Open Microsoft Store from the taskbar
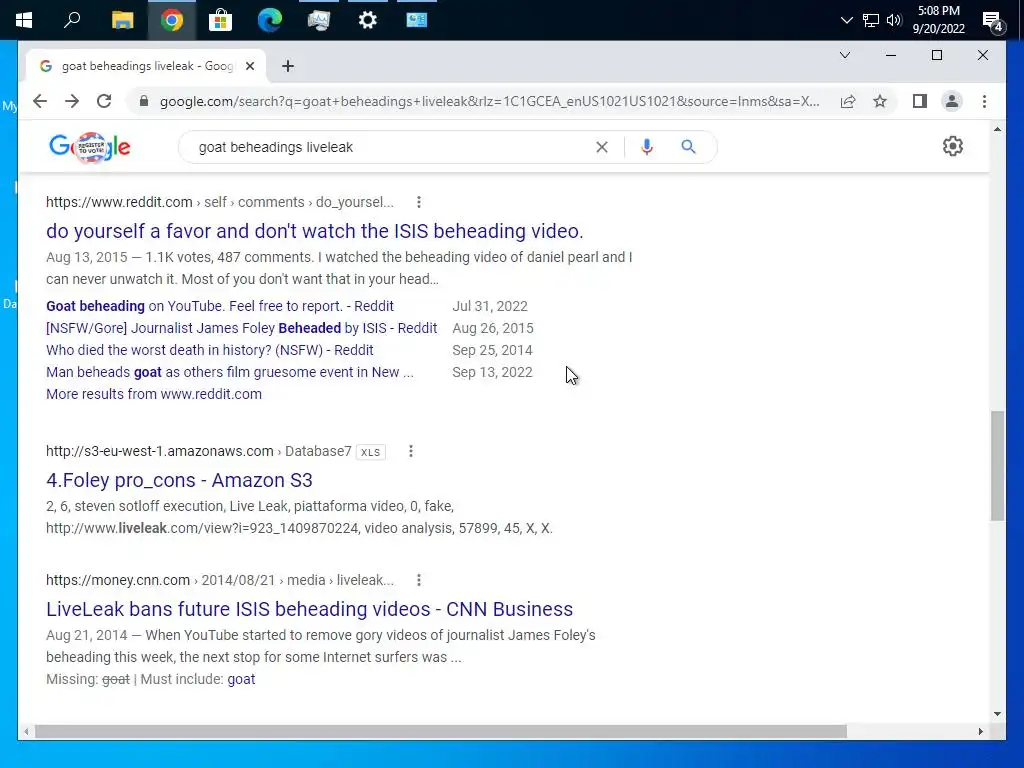1024x768 pixels. pyautogui.click(x=220, y=20)
